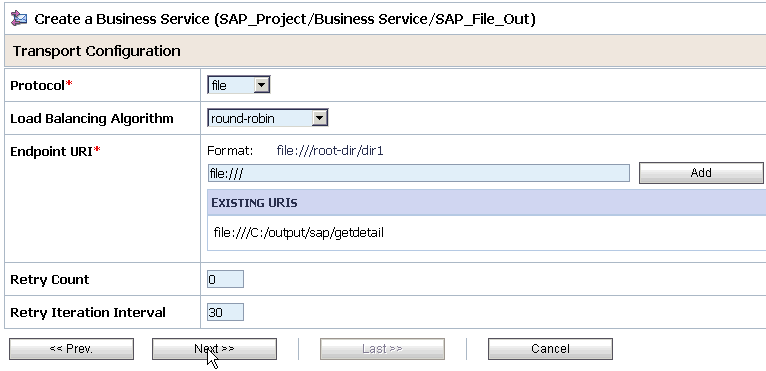Click the Retry Iteration Interval label
The image size is (766, 371).
[88, 312]
